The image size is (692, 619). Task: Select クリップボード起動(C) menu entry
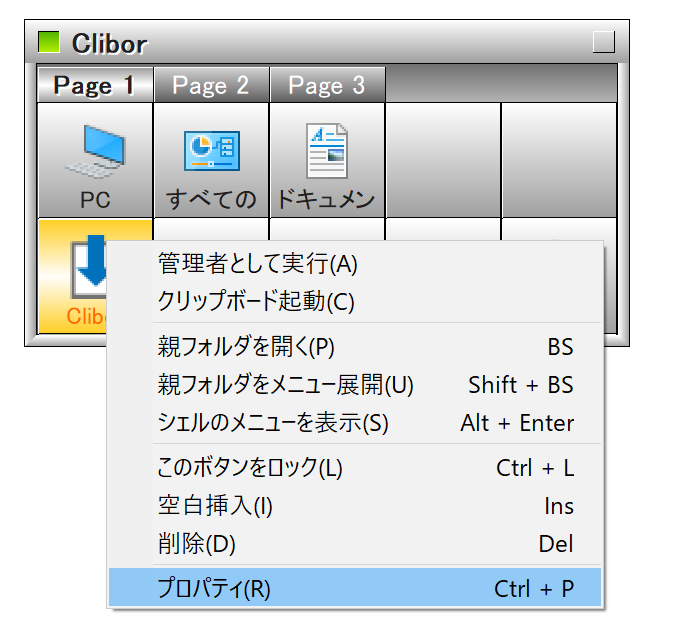click(x=355, y=301)
